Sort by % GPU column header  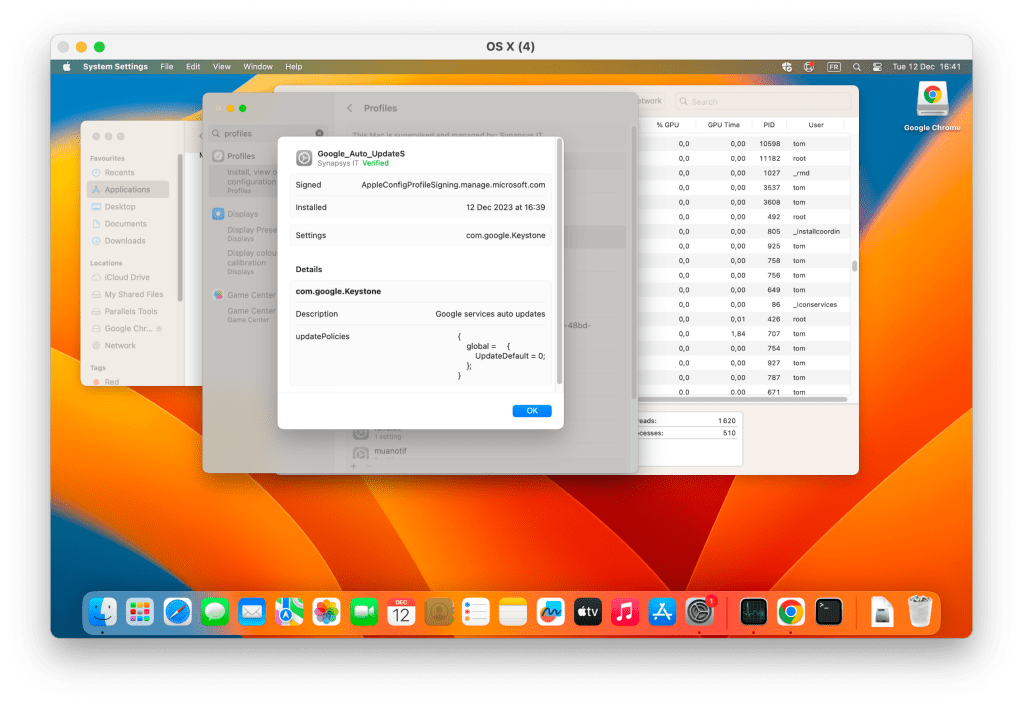(x=667, y=125)
